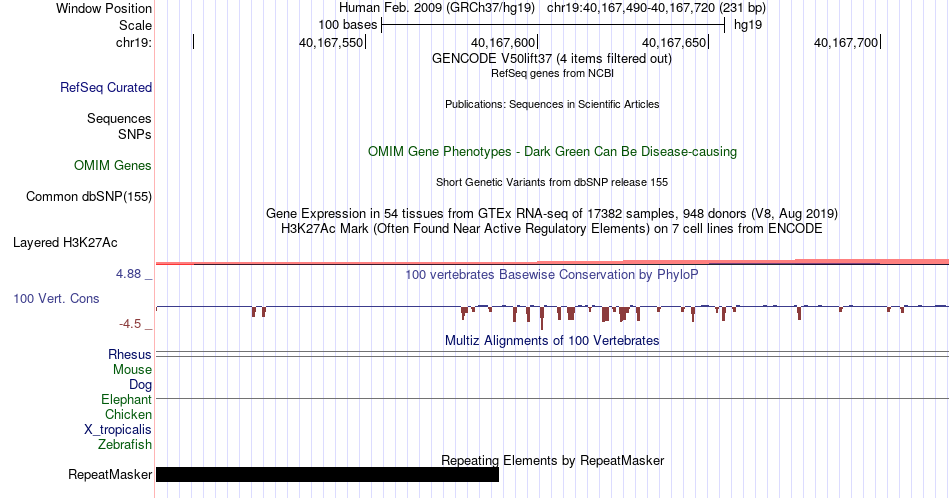Click the 4.88 PhyloP upper scale value
Image resolution: width=950 pixels, height=498 pixels.
[128, 274]
